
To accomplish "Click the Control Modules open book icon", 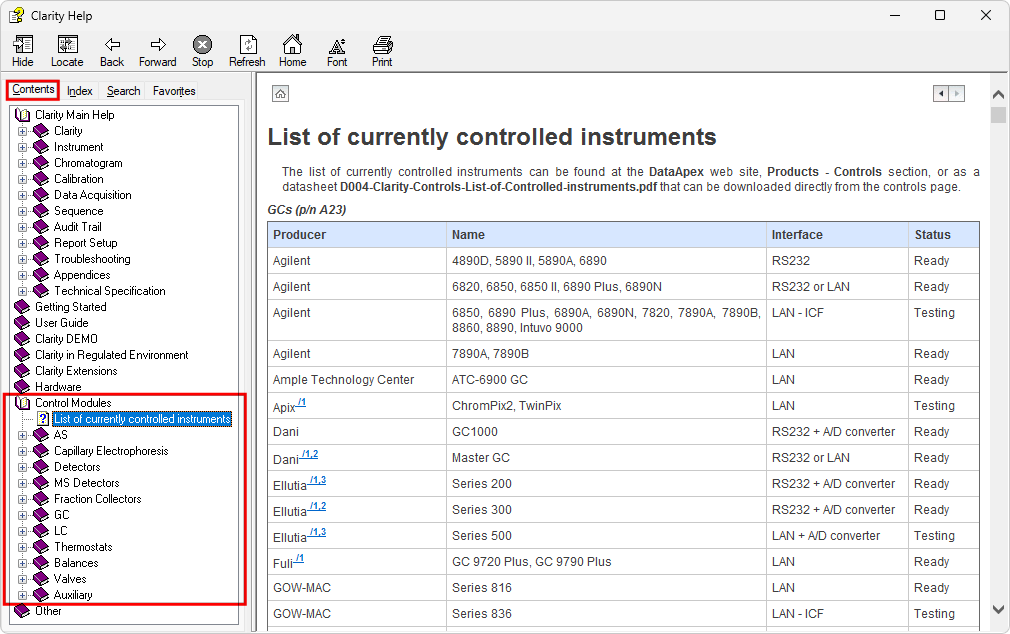I will pyautogui.click(x=23, y=403).
